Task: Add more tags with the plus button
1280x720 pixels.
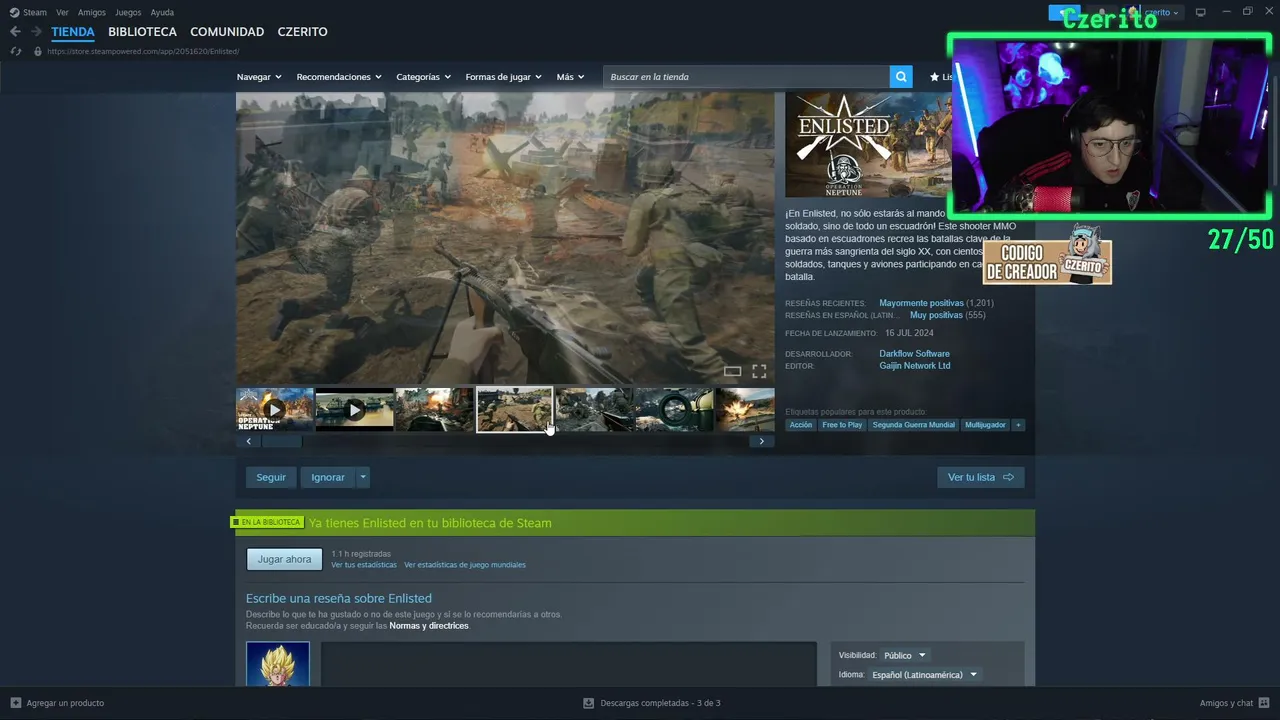Action: [1018, 425]
